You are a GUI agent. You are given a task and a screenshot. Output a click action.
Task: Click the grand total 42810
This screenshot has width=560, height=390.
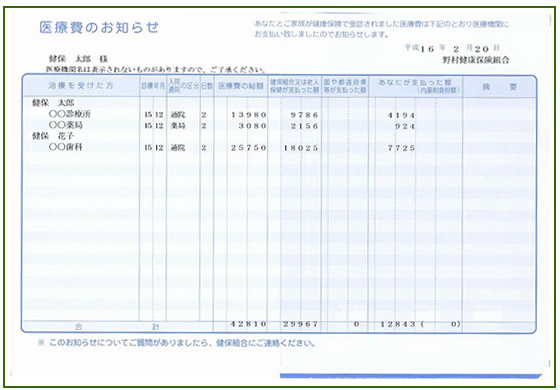(x=249, y=324)
